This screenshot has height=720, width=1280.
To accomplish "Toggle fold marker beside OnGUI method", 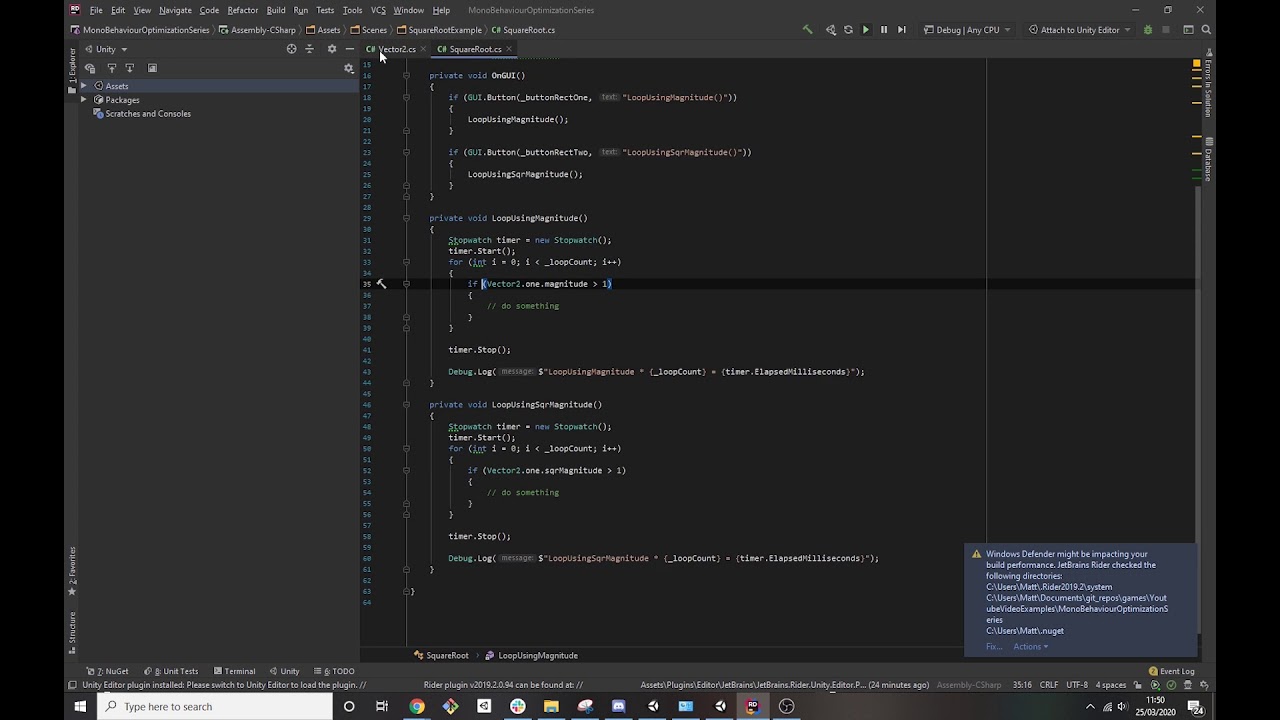I will [x=406, y=76].
